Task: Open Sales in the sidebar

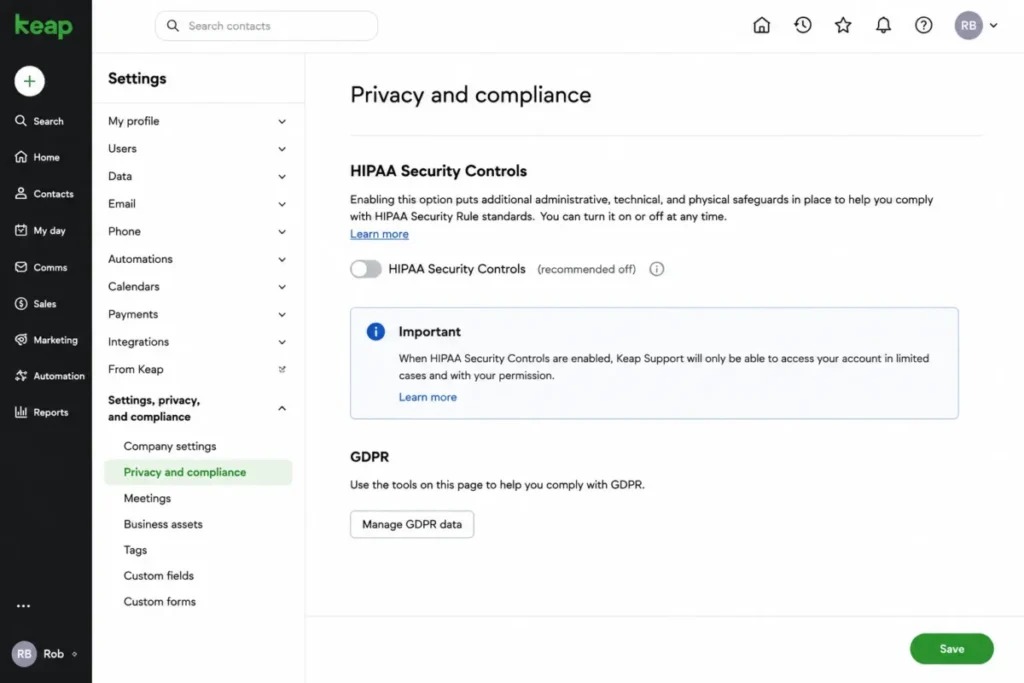Action: (x=35, y=304)
